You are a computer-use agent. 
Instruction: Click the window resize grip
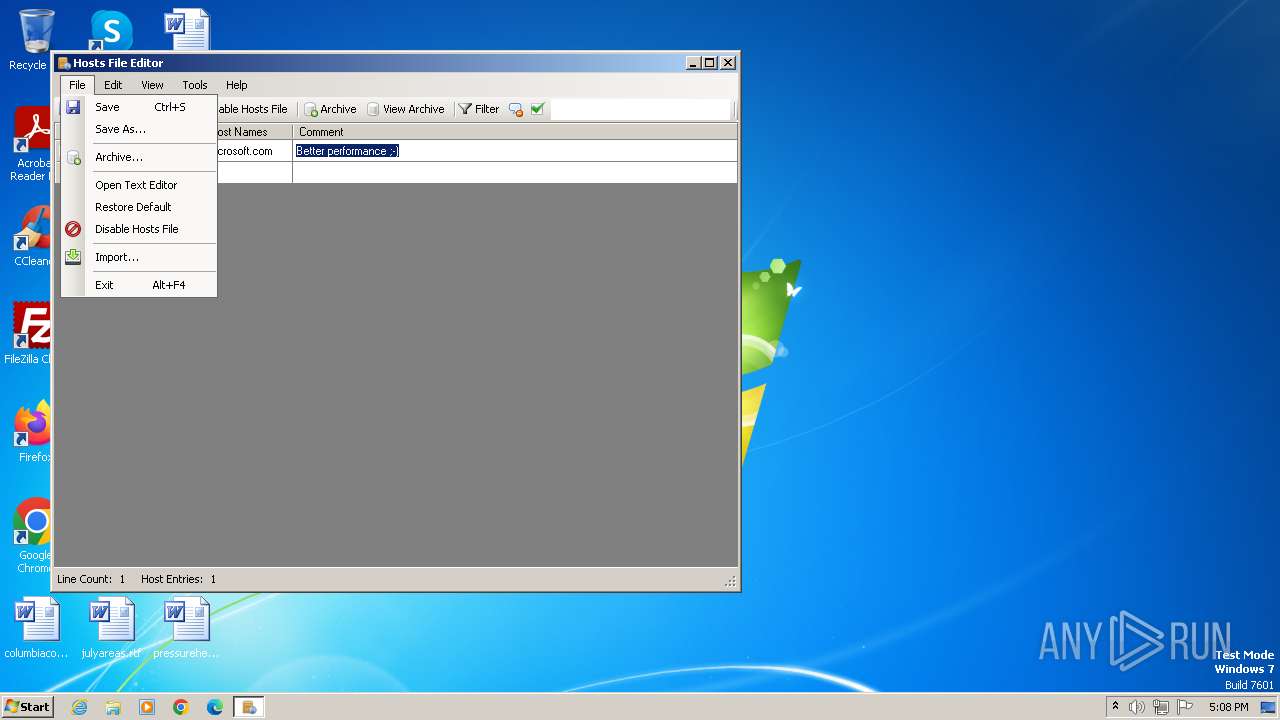pos(730,581)
